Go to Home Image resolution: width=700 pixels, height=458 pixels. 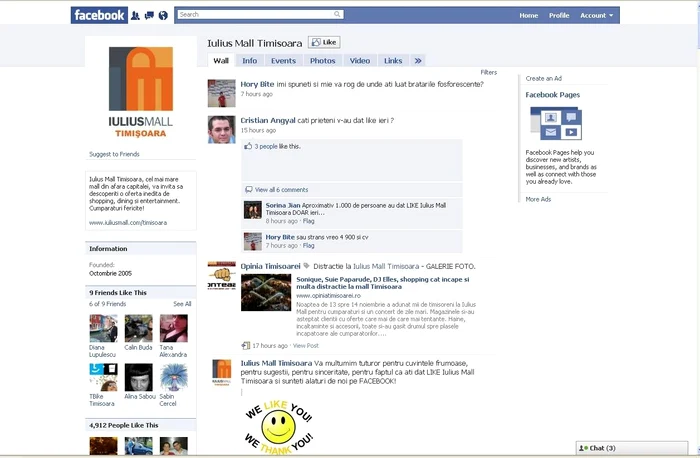click(529, 15)
